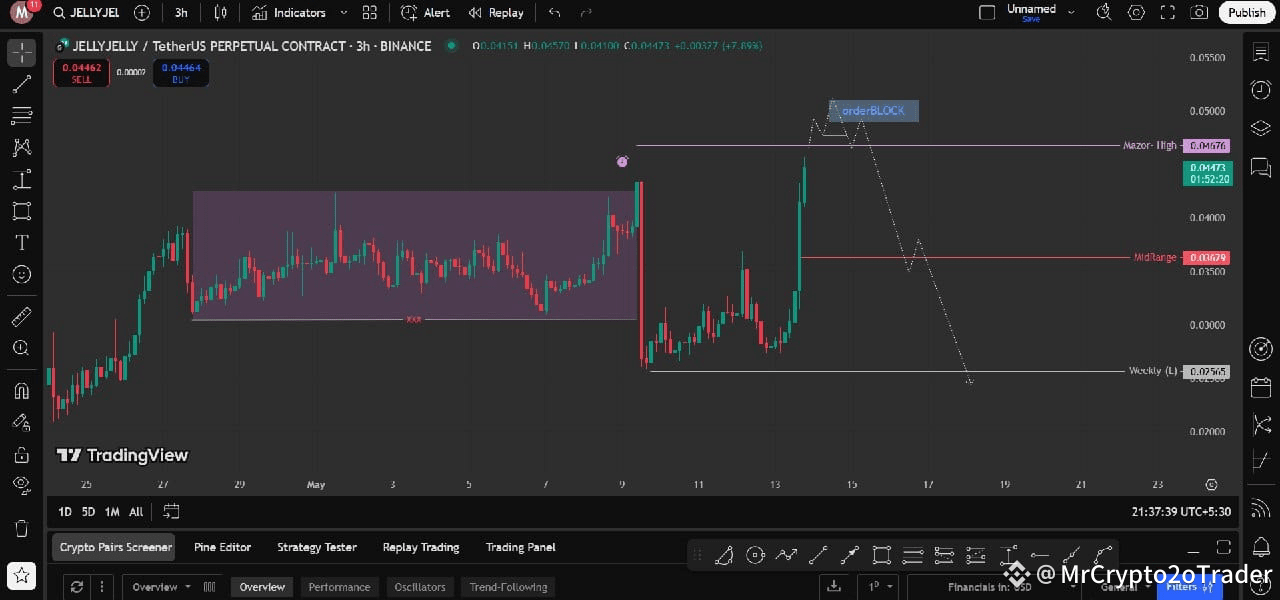Viewport: 1280px width, 600px height.
Task: Change the 3h time interval
Action: pos(181,13)
